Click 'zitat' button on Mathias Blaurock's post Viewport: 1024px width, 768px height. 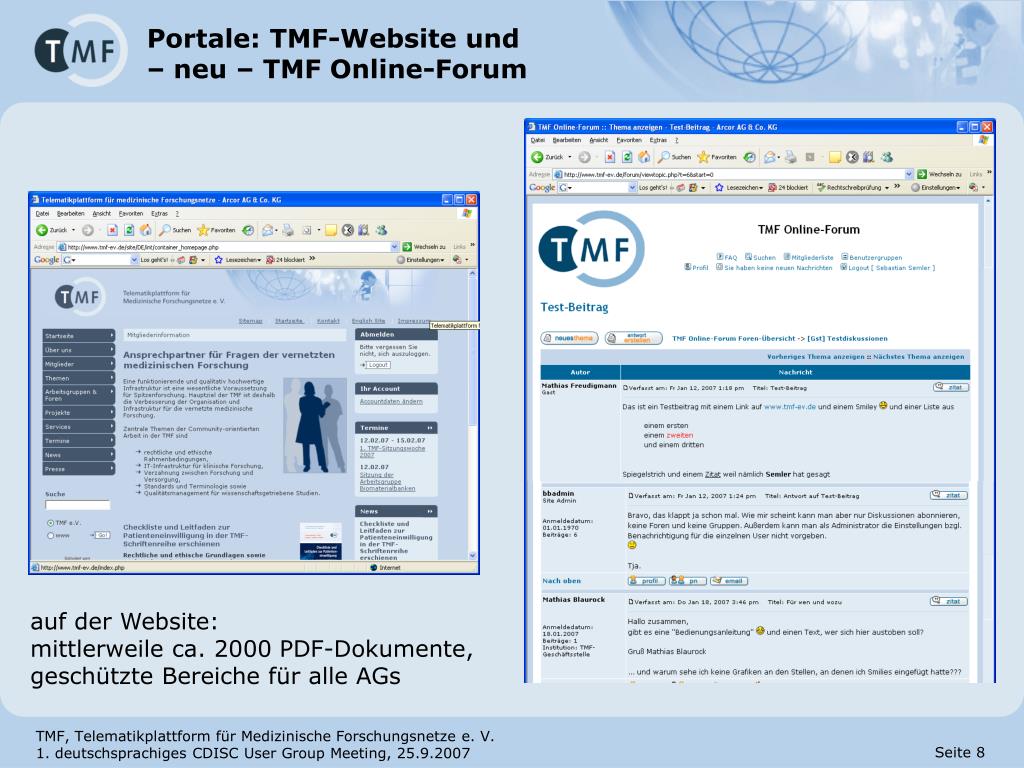click(949, 601)
